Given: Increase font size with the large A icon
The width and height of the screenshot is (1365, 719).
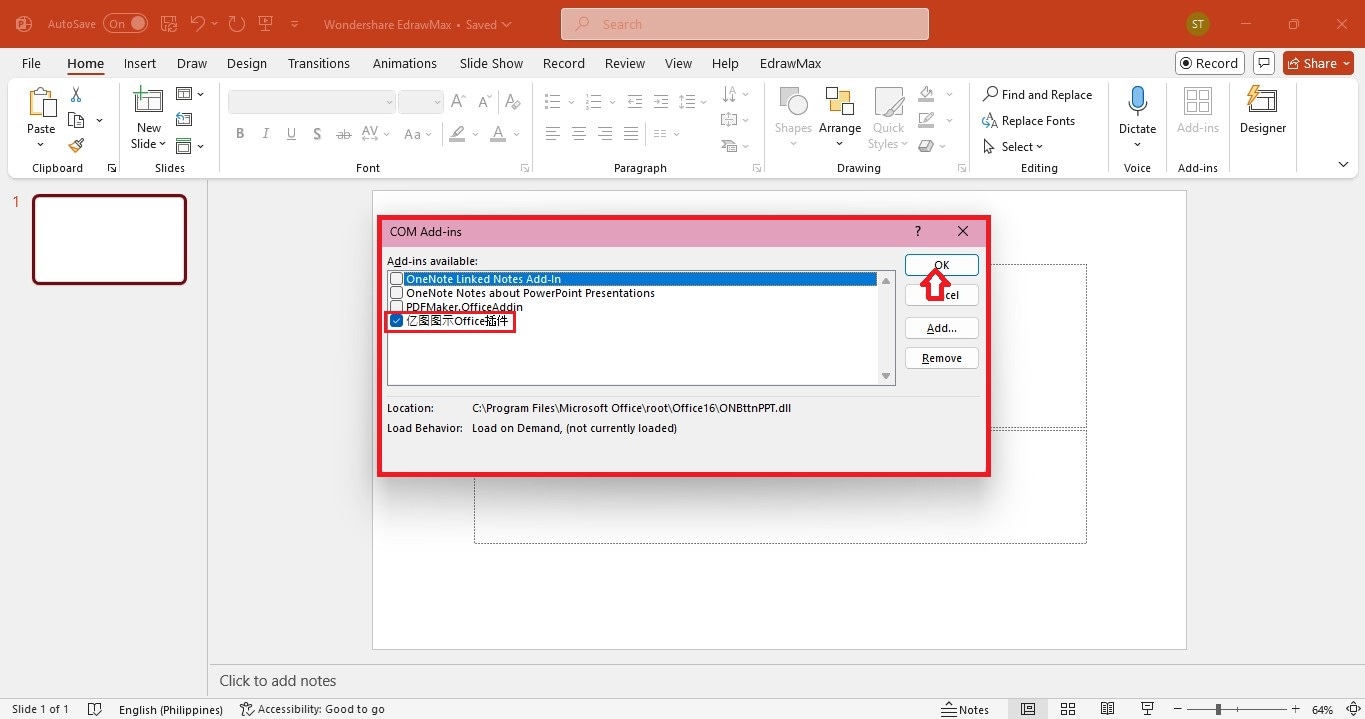Looking at the screenshot, I should (x=458, y=102).
